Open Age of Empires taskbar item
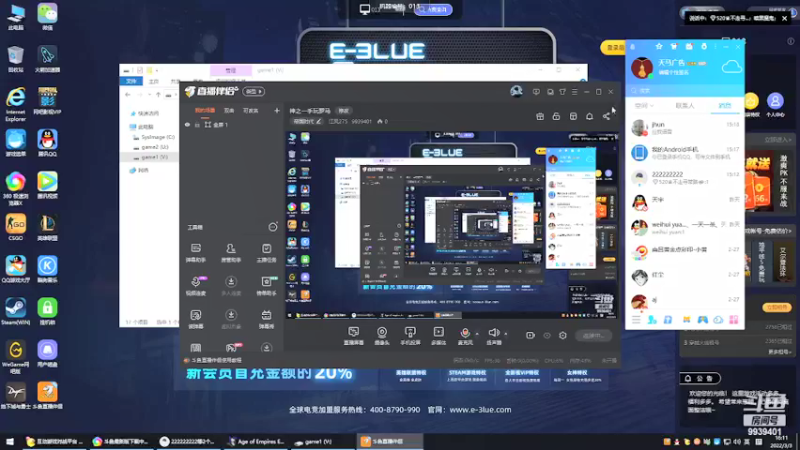 [256, 442]
